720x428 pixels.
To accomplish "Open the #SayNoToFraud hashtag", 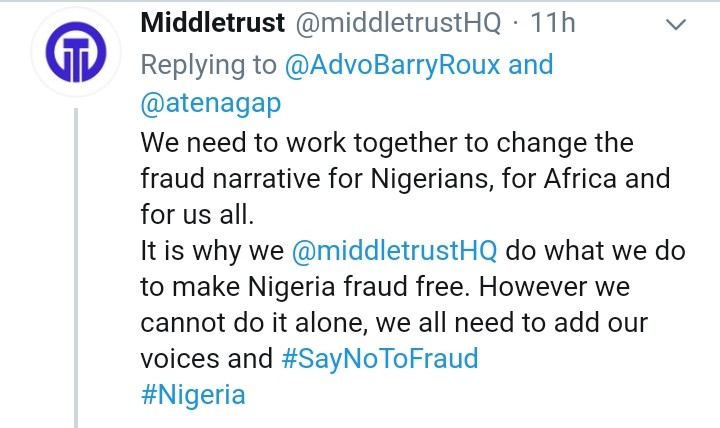I will click(380, 359).
